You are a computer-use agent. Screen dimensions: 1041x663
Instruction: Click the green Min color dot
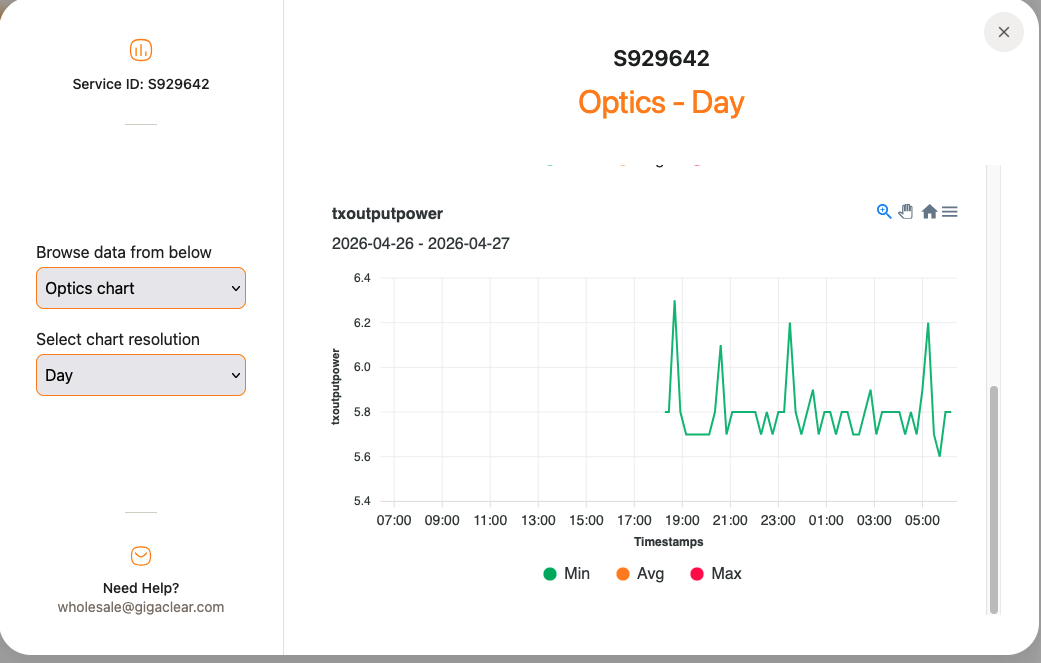point(550,574)
